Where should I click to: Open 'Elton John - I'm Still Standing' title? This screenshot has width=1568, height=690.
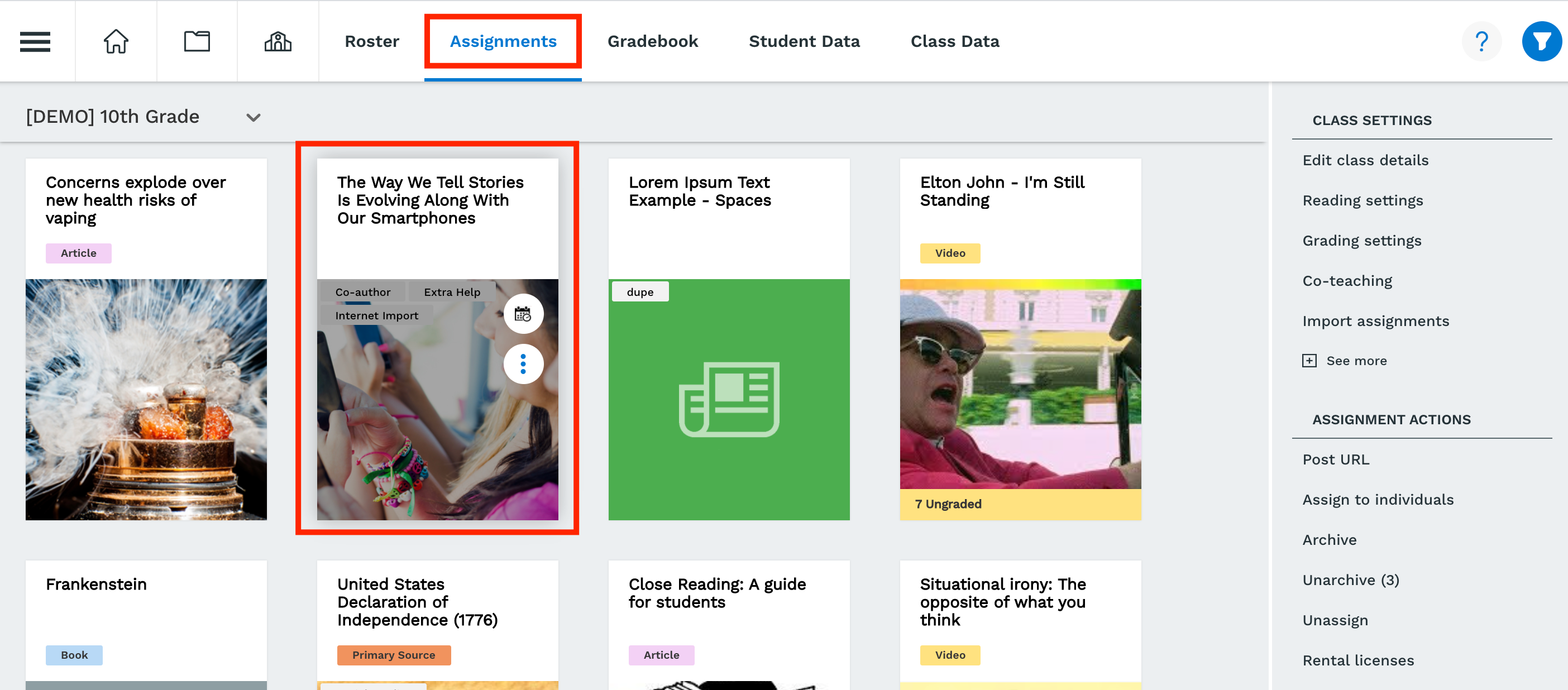(1001, 191)
